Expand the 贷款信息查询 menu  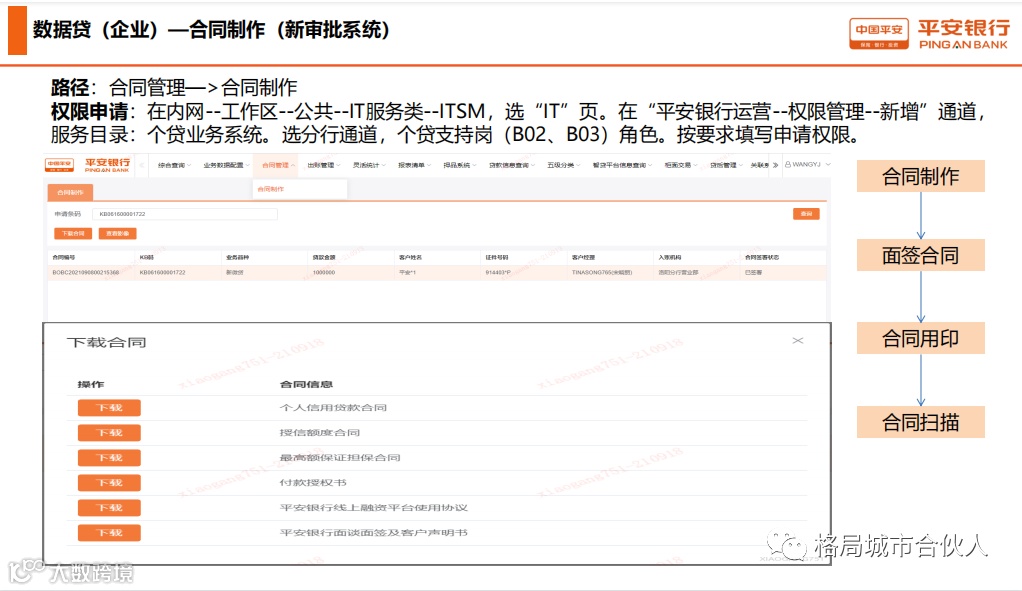pyautogui.click(x=512, y=166)
